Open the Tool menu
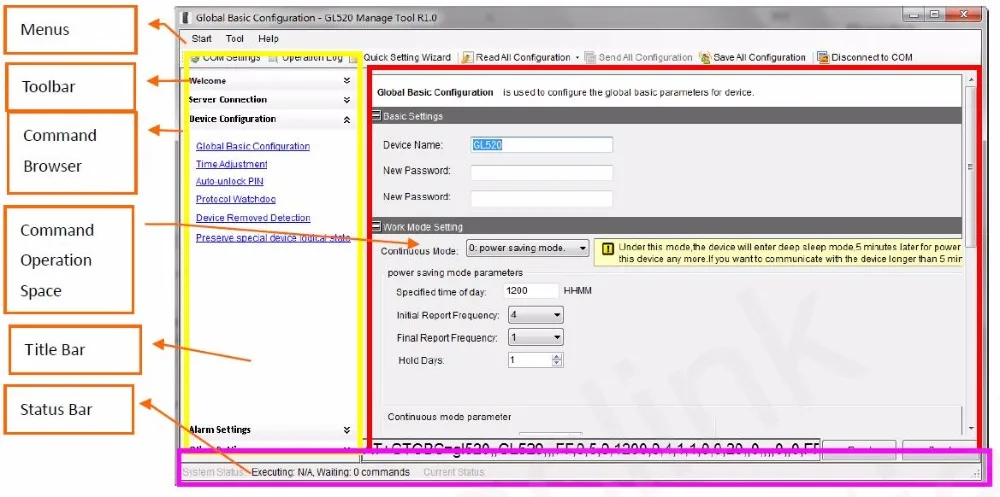 235,39
